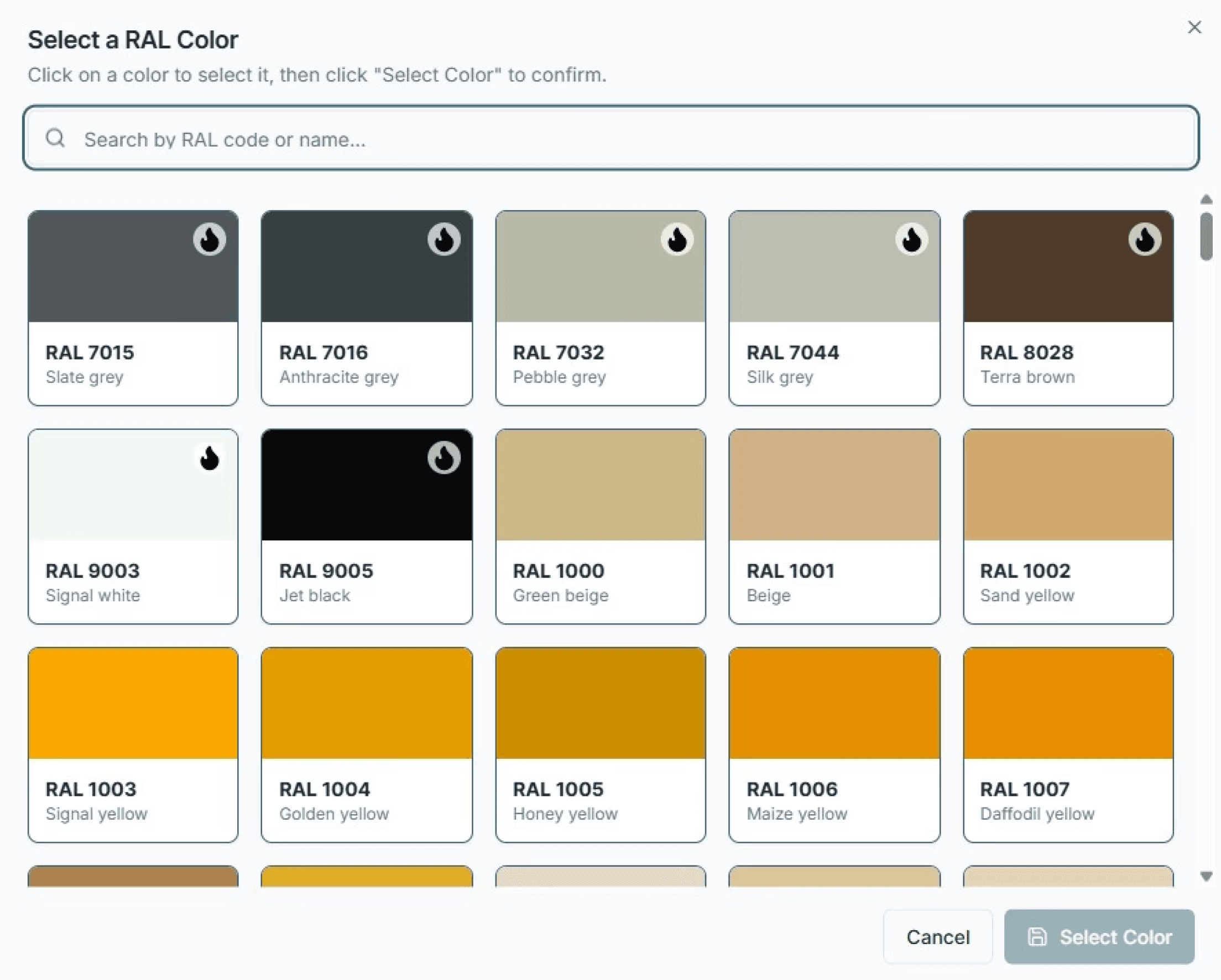
Task: Pick the RAL 1003 Signal yellow swatch
Action: [133, 744]
